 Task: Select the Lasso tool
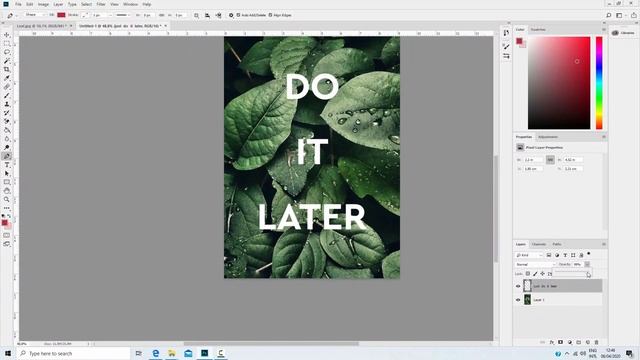pyautogui.click(x=7, y=52)
